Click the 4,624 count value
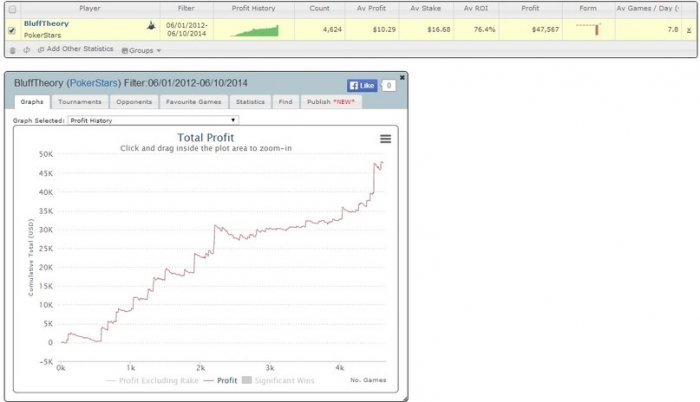The image size is (700, 402). [x=332, y=29]
